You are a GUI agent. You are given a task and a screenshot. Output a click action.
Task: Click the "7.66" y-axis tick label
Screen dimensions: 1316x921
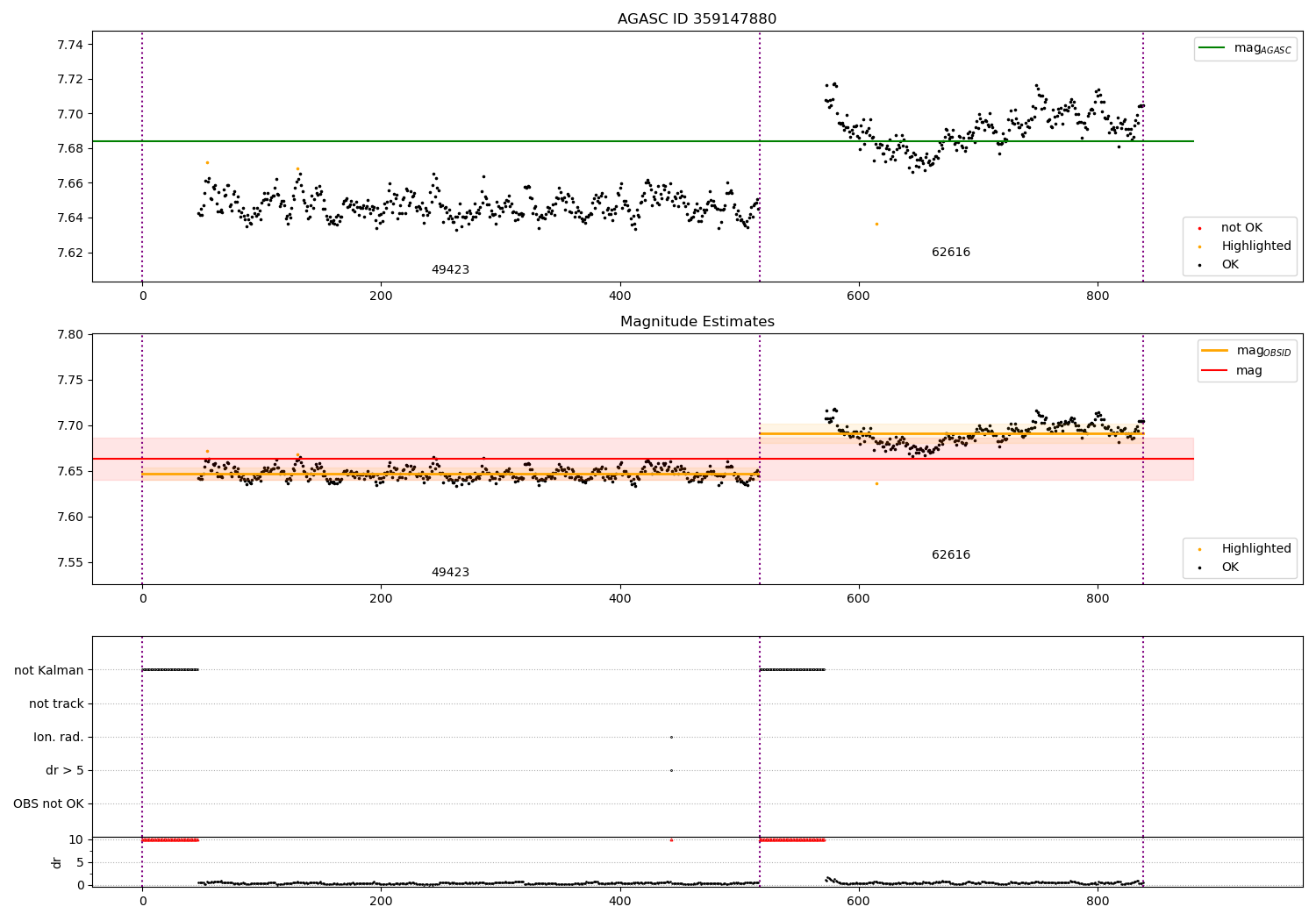pos(69,183)
